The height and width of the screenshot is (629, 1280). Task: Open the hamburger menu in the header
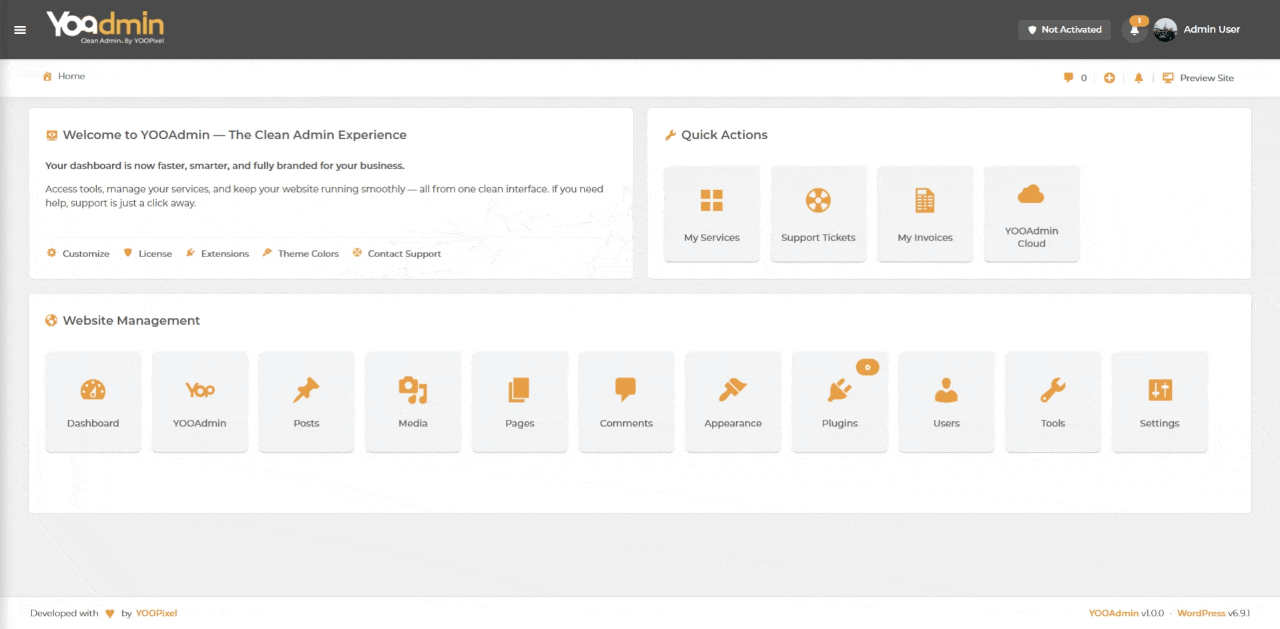[x=20, y=30]
